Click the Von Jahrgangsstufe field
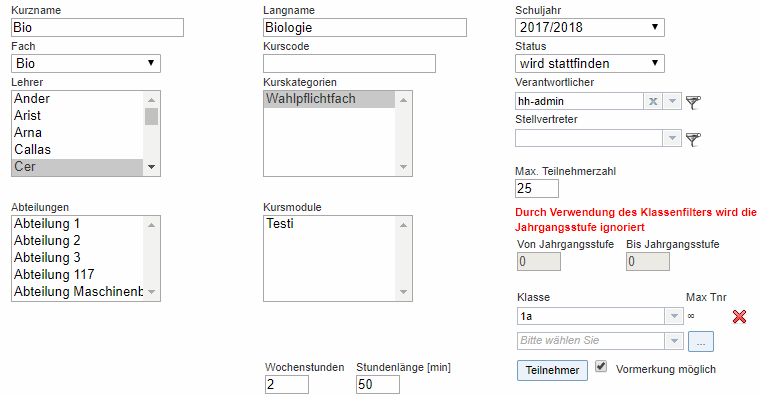The height and width of the screenshot is (397, 759). tap(539, 261)
